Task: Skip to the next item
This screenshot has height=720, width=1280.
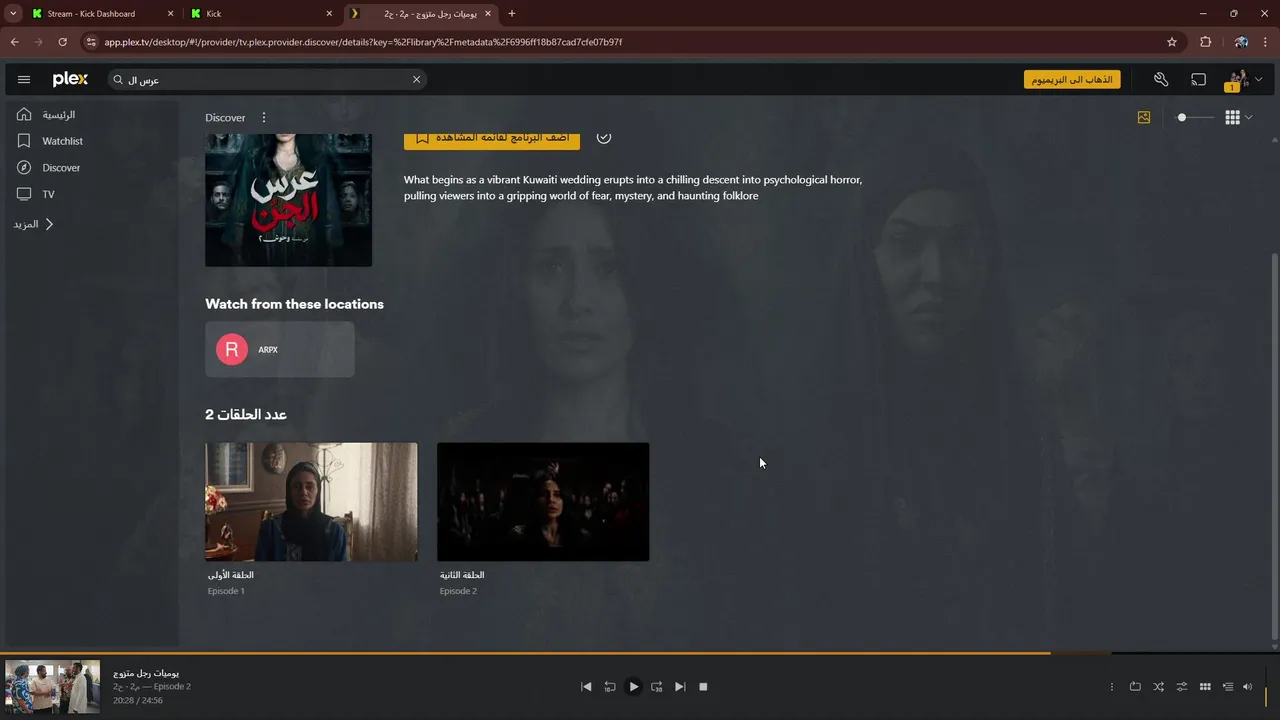Action: pyautogui.click(x=680, y=687)
